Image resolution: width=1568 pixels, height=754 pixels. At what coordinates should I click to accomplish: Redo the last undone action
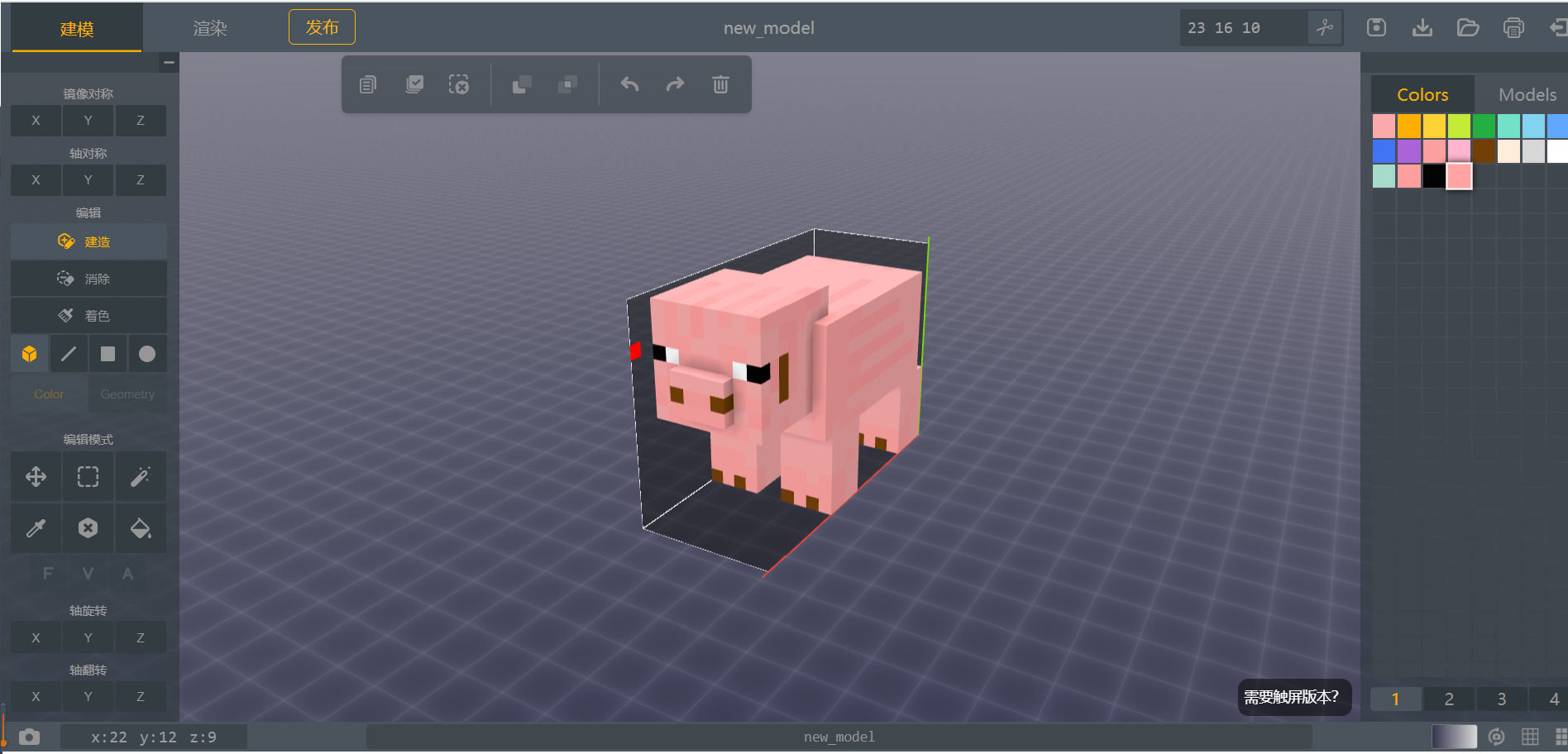(676, 84)
